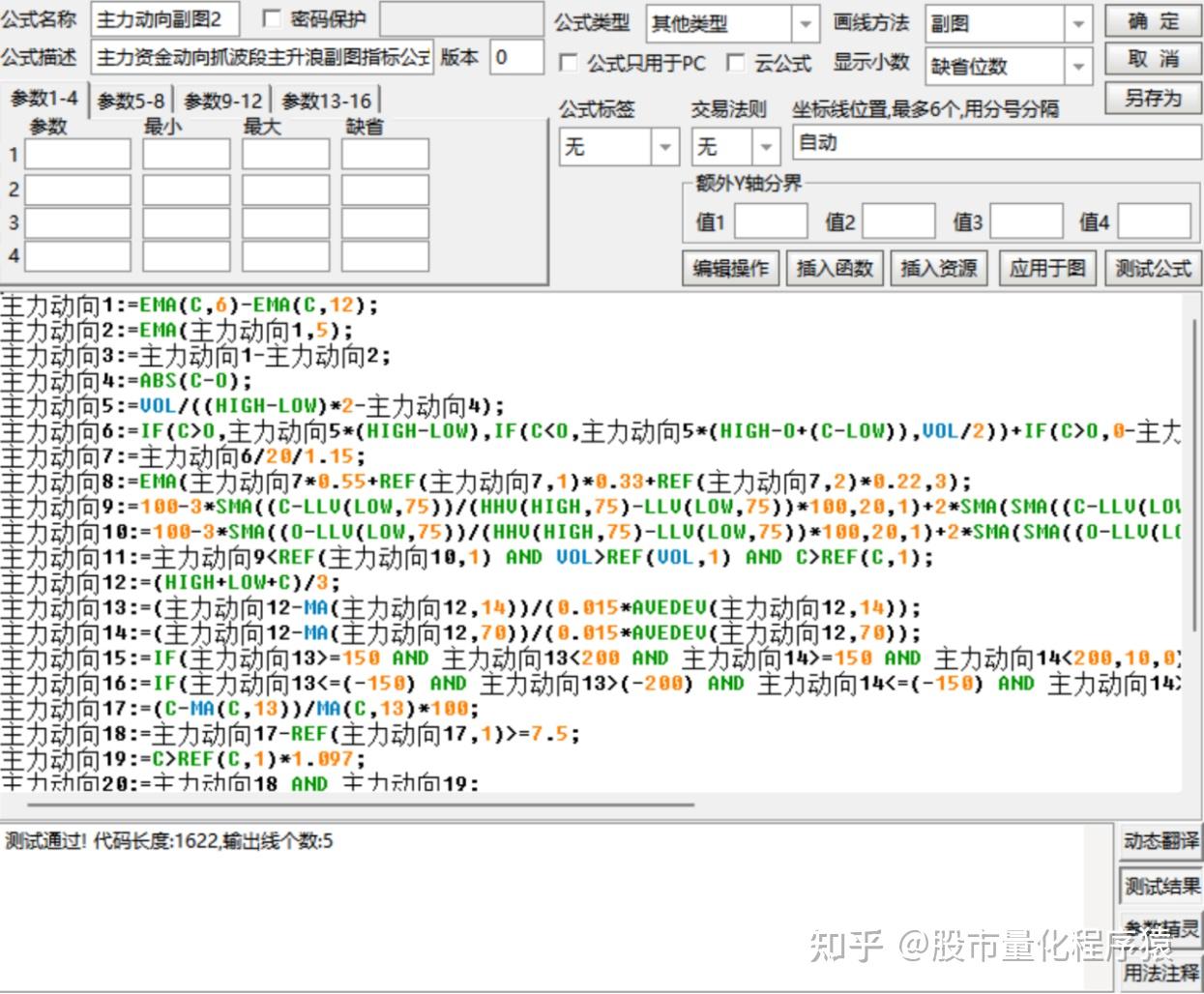Open the 画线方法 dropdown showing 副图
This screenshot has width=1204, height=994.
coord(1008,23)
